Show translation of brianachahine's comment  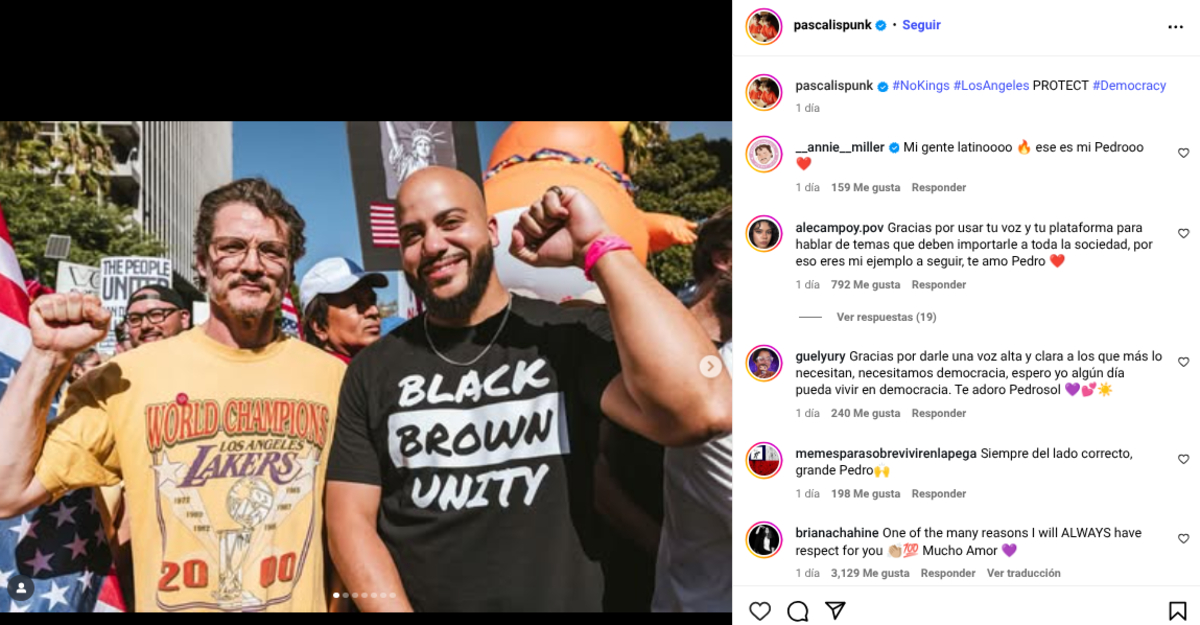pyautogui.click(x=1023, y=573)
